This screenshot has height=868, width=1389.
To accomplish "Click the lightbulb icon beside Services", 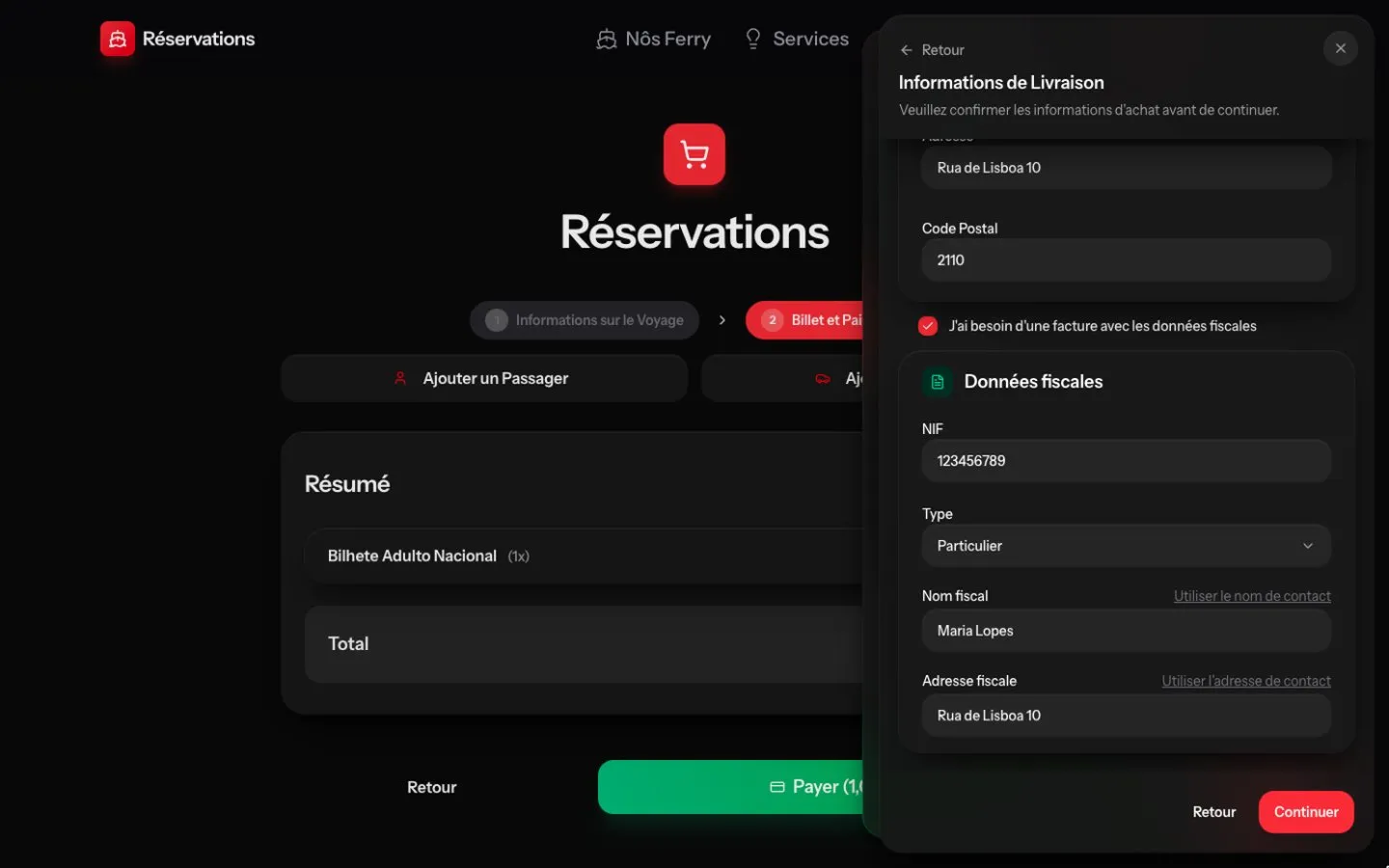I will click(753, 39).
